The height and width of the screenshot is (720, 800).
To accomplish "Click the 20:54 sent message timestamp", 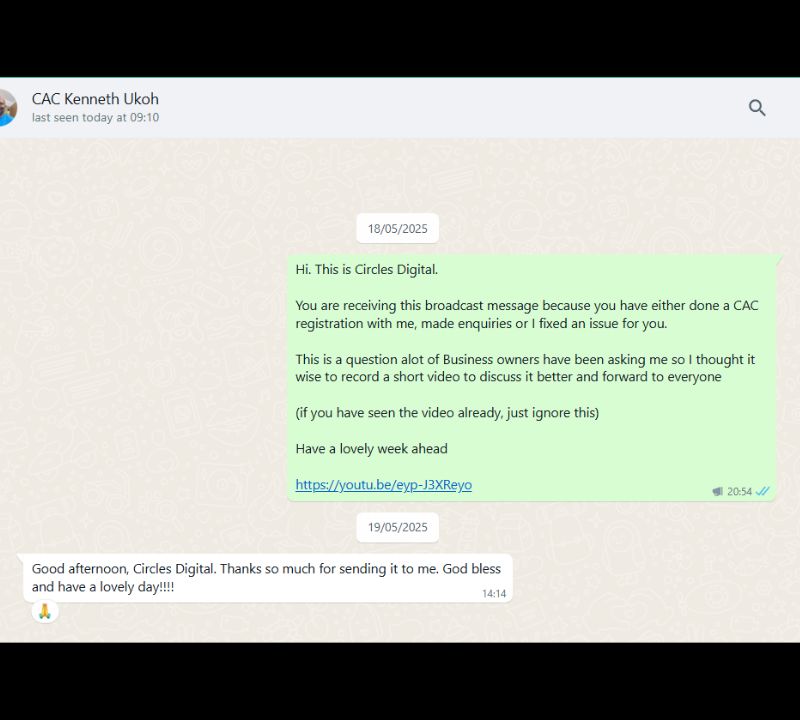I will tap(739, 491).
